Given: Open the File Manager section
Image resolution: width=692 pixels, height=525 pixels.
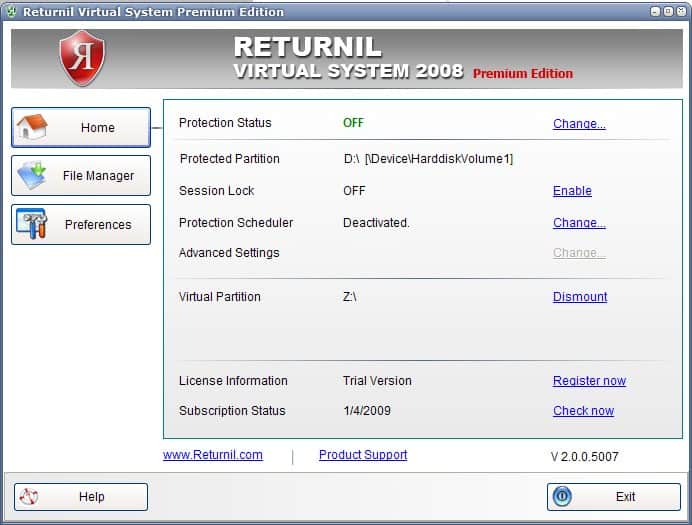Looking at the screenshot, I should point(81,176).
